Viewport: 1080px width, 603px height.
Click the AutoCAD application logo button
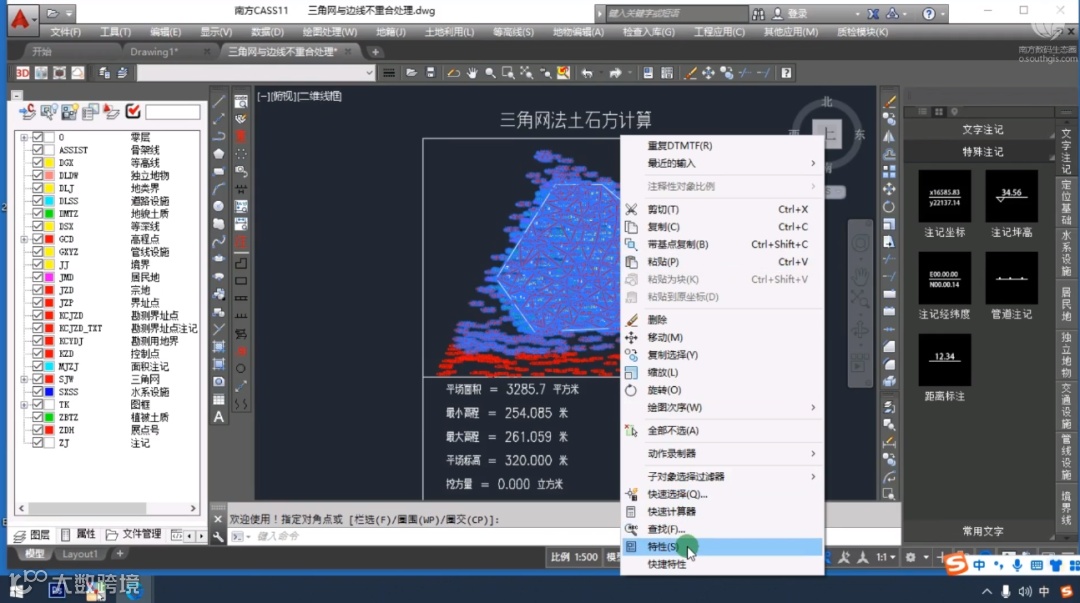(21, 19)
